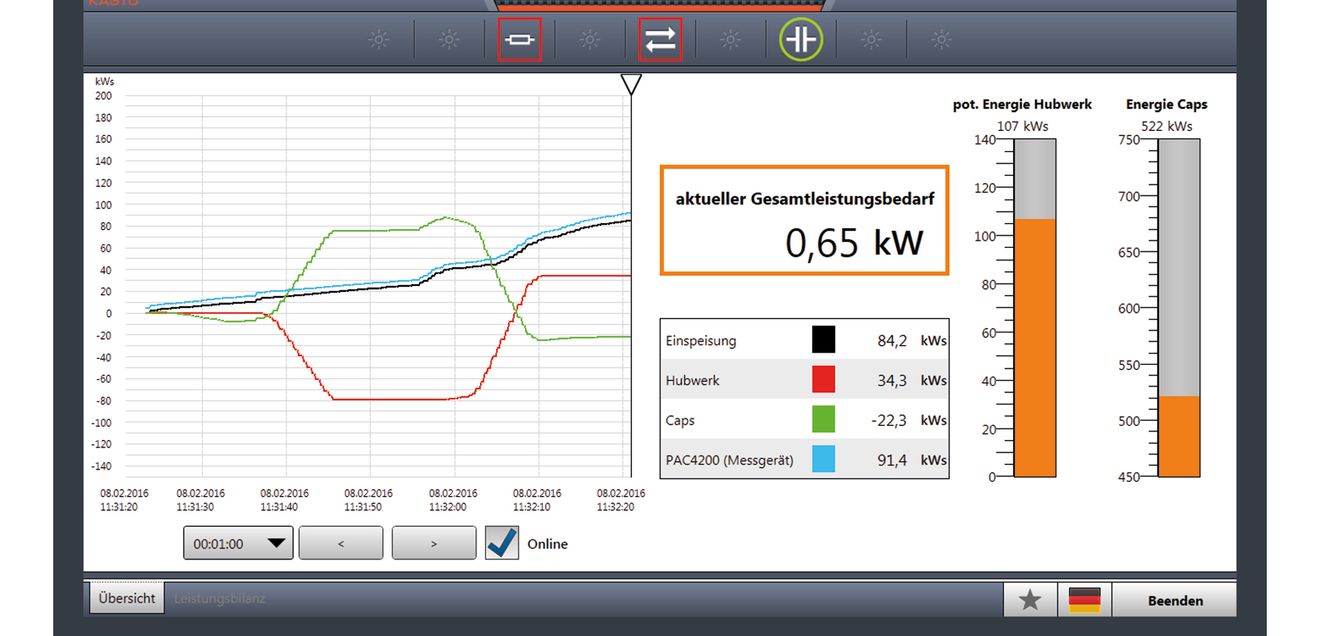Image resolution: width=1320 pixels, height=636 pixels.
Task: Click the aktueller Gesamtleistungsbedarf value box
Action: point(804,221)
